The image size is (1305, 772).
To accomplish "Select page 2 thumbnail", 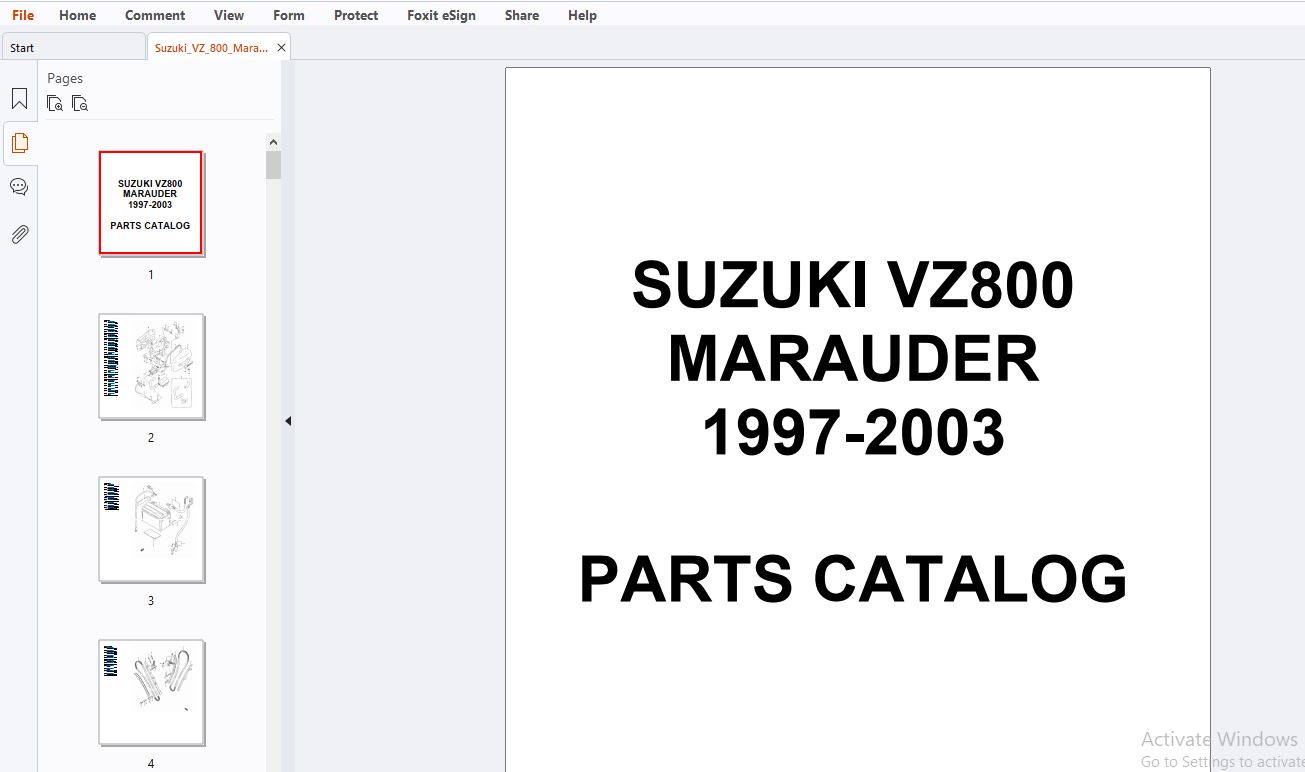I will tap(151, 366).
